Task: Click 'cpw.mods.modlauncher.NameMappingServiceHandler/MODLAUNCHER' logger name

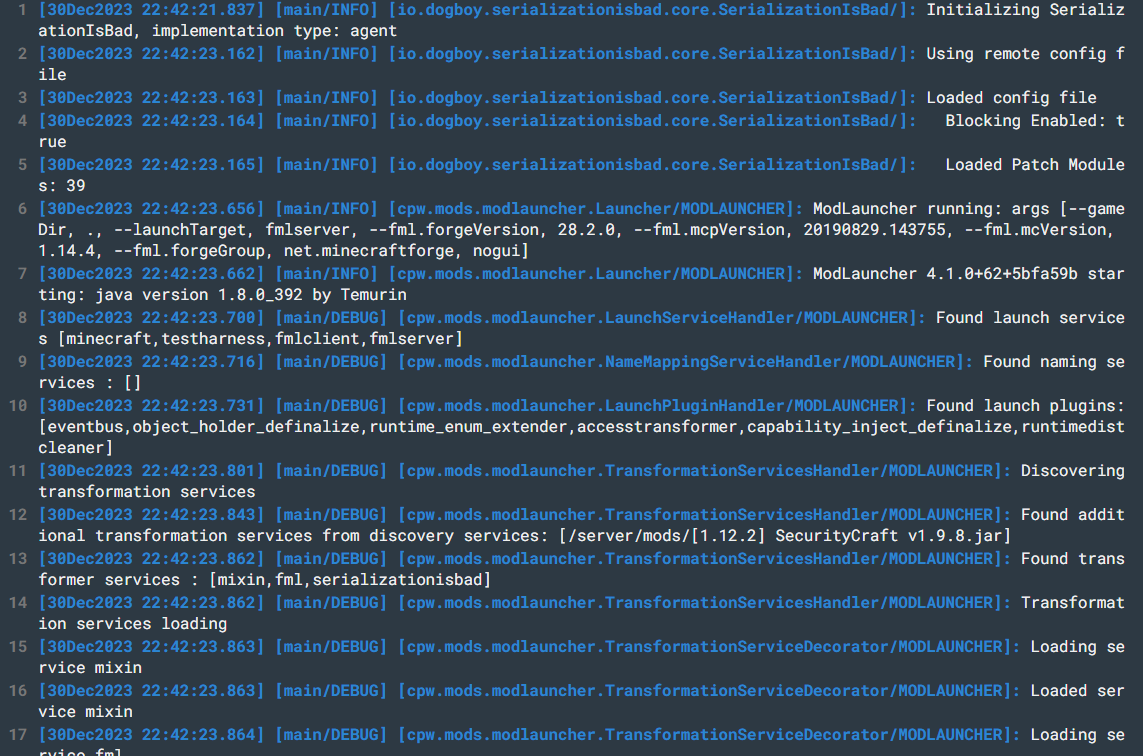Action: tap(680, 362)
